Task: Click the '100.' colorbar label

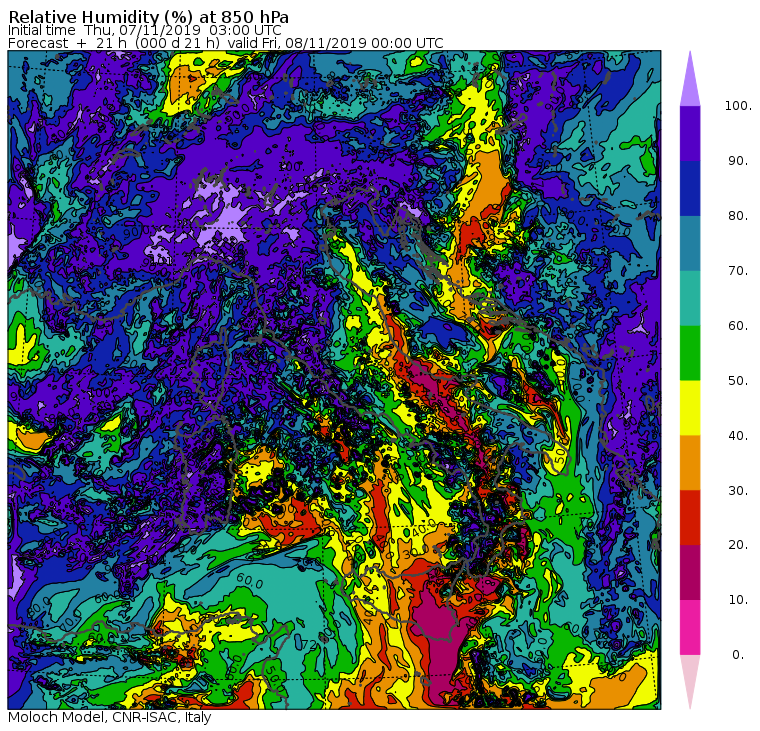Action: click(x=738, y=106)
